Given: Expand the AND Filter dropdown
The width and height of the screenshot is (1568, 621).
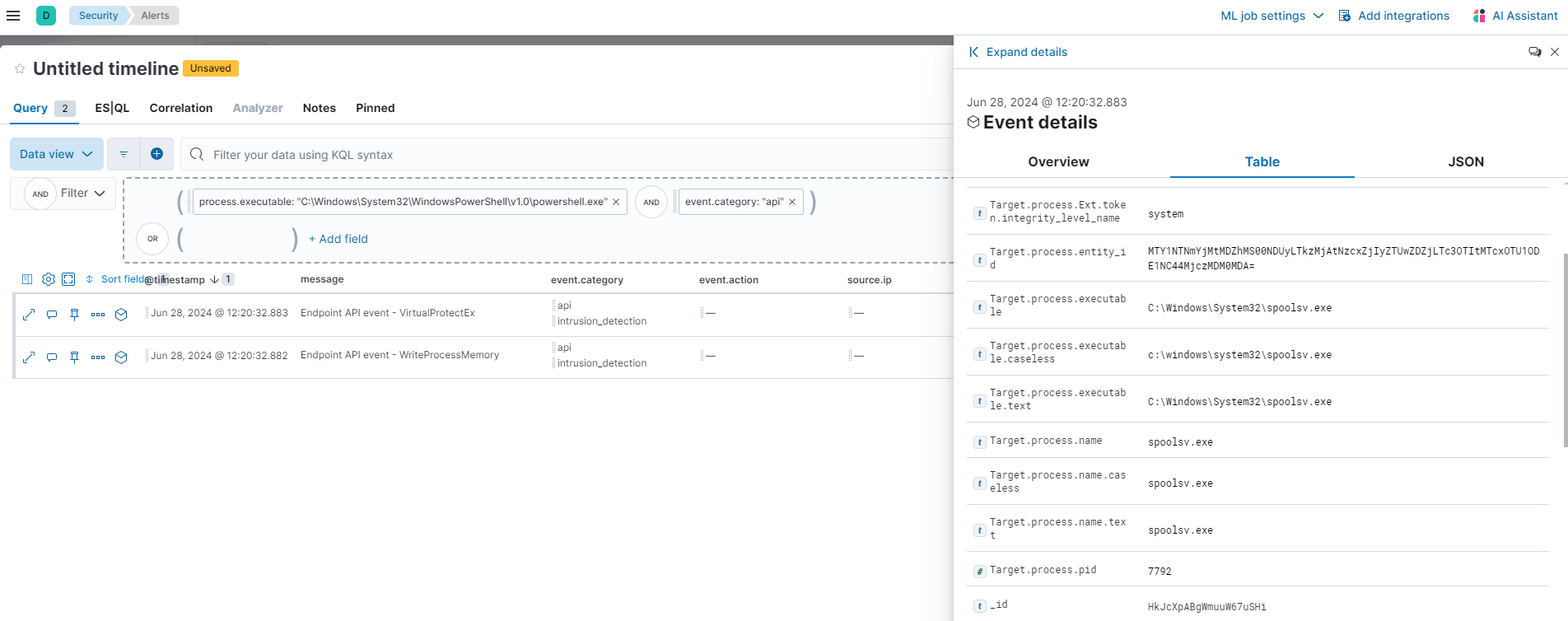Looking at the screenshot, I should pos(82,194).
